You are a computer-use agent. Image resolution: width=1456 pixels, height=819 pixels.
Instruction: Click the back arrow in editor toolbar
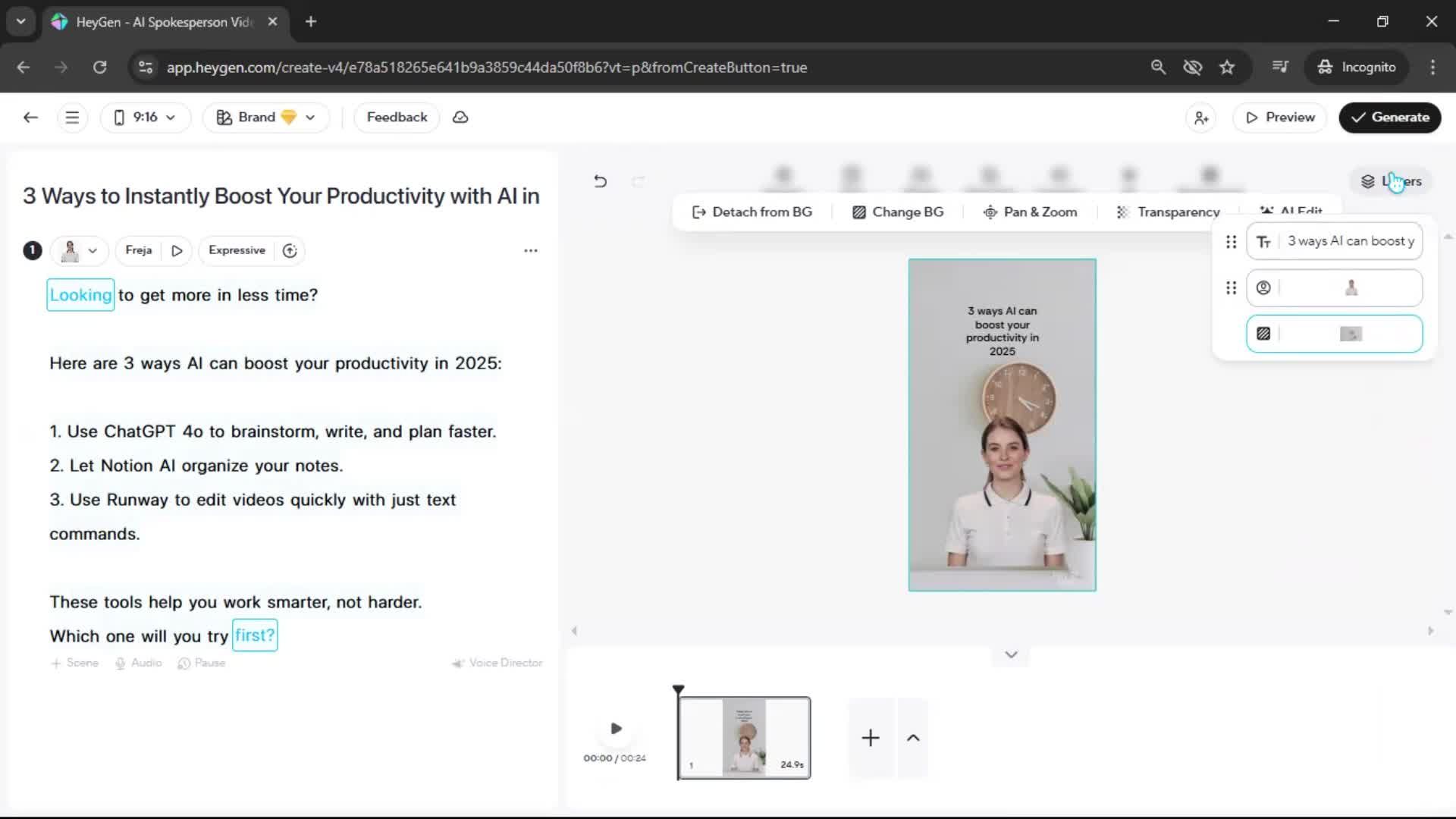[30, 118]
